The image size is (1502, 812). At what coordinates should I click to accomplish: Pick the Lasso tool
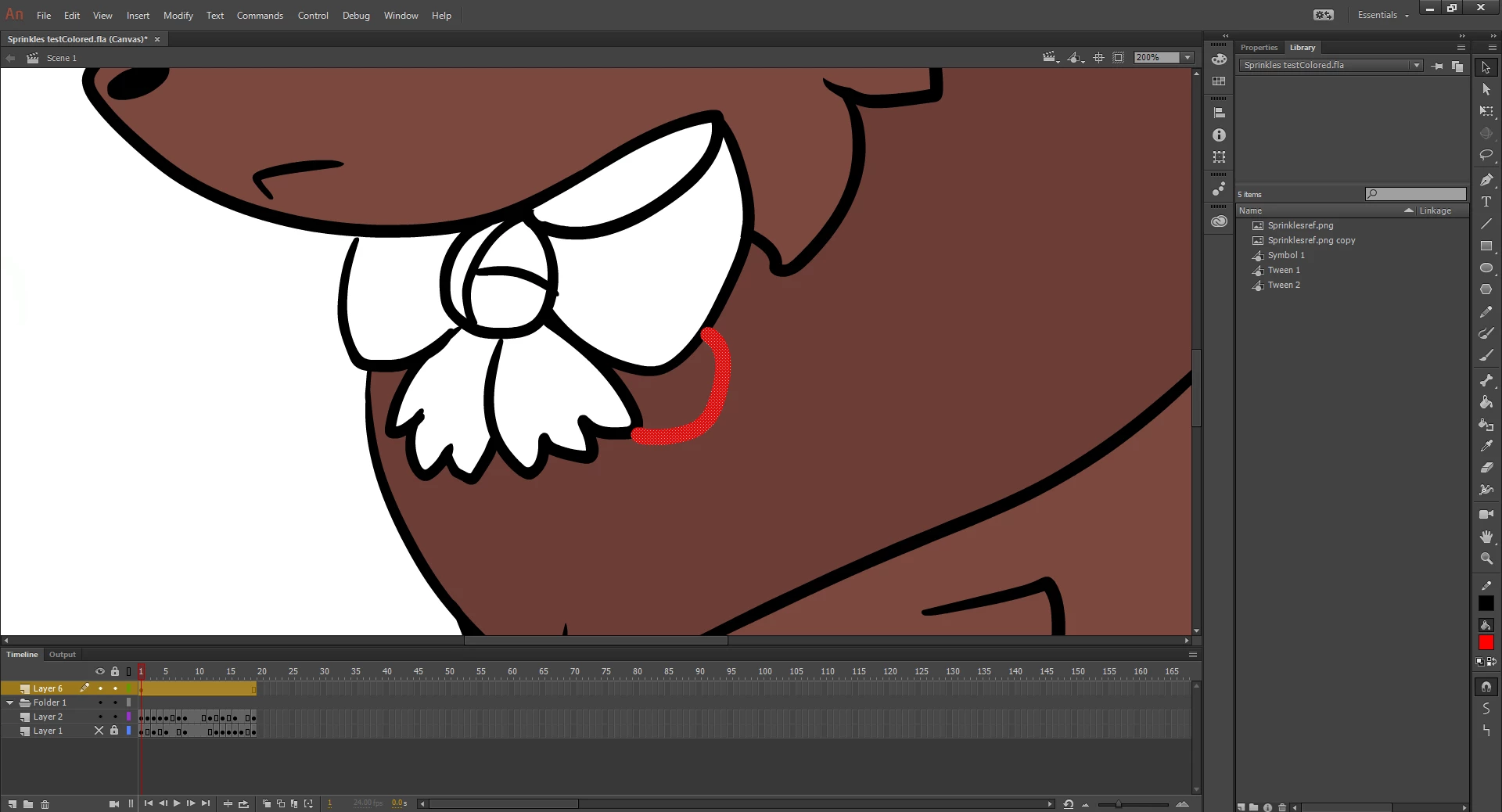[x=1486, y=155]
